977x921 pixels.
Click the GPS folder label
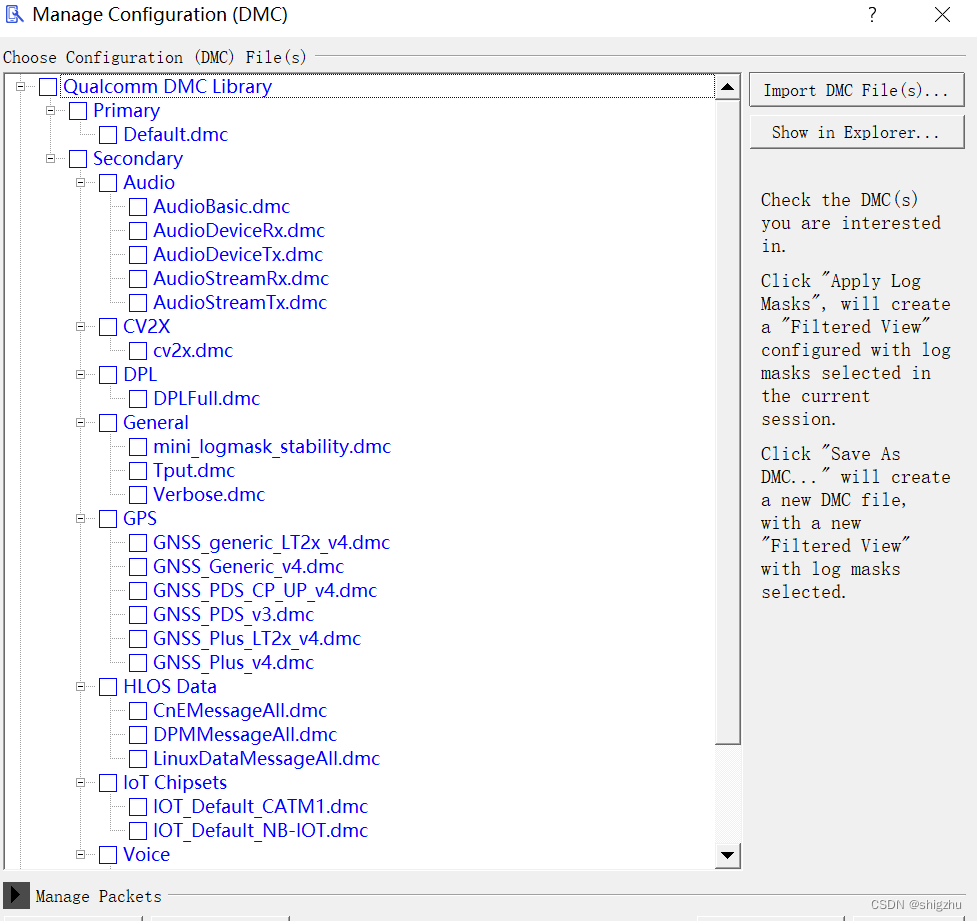140,518
